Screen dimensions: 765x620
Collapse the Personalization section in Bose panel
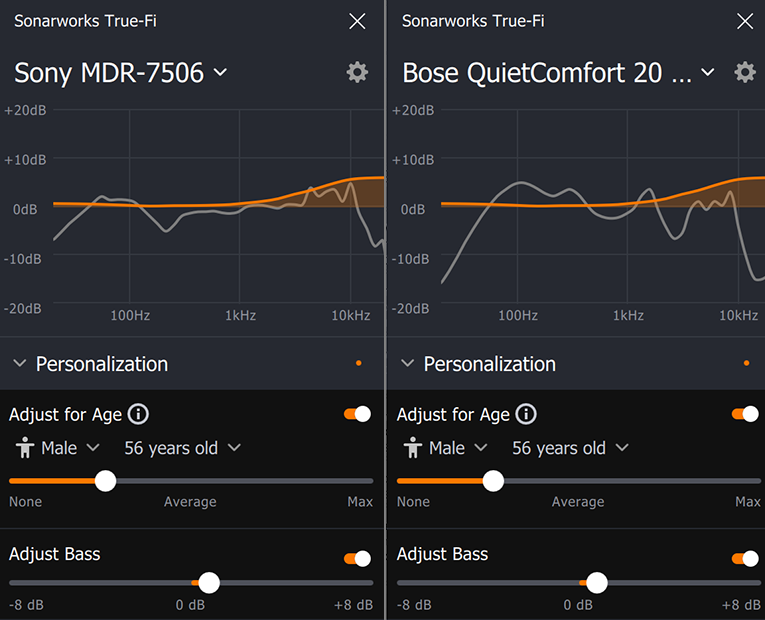click(x=407, y=363)
